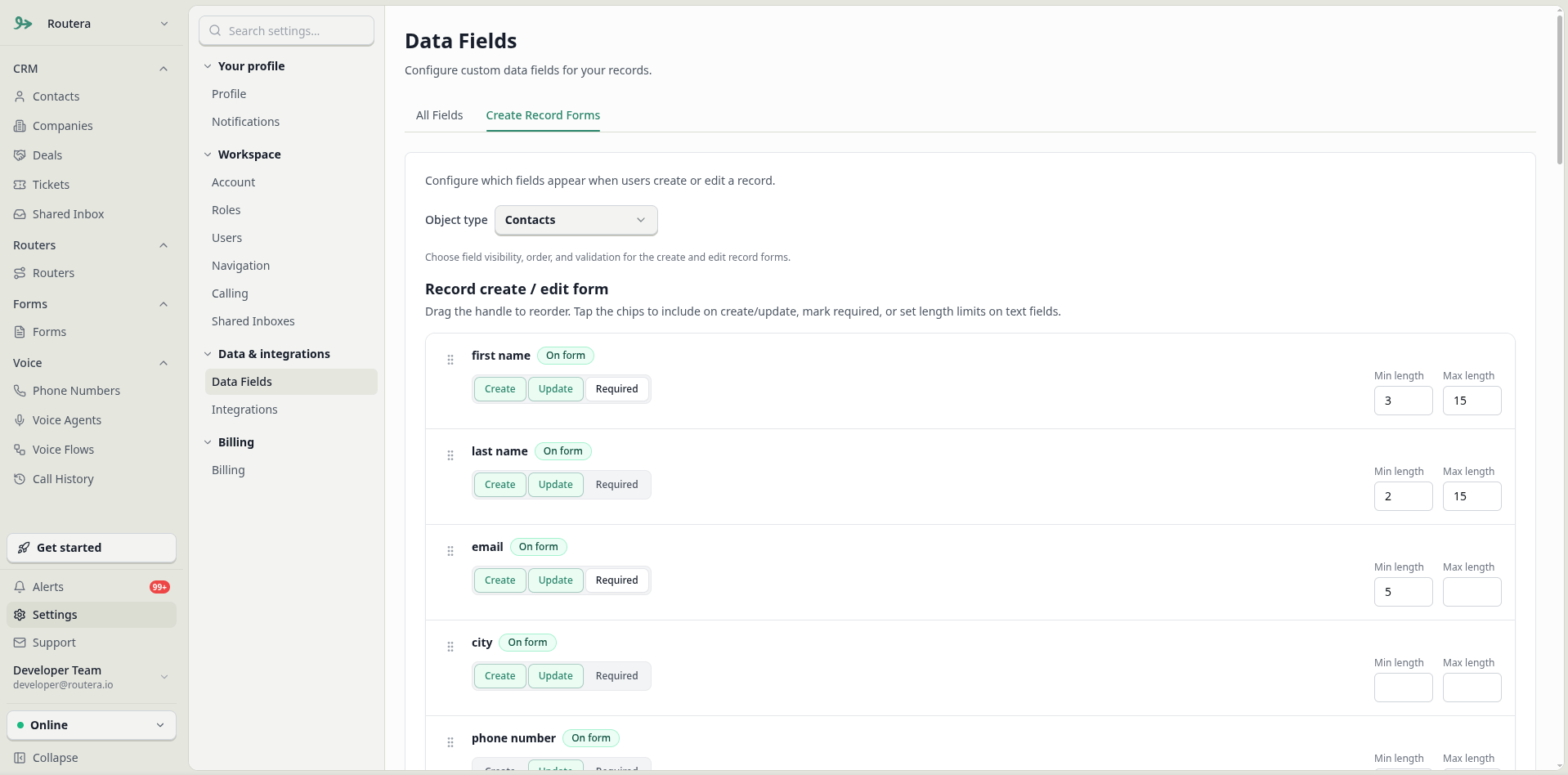Click the Collapse sidebar icon
Viewport: 1568px width, 775px height.
pos(20,758)
